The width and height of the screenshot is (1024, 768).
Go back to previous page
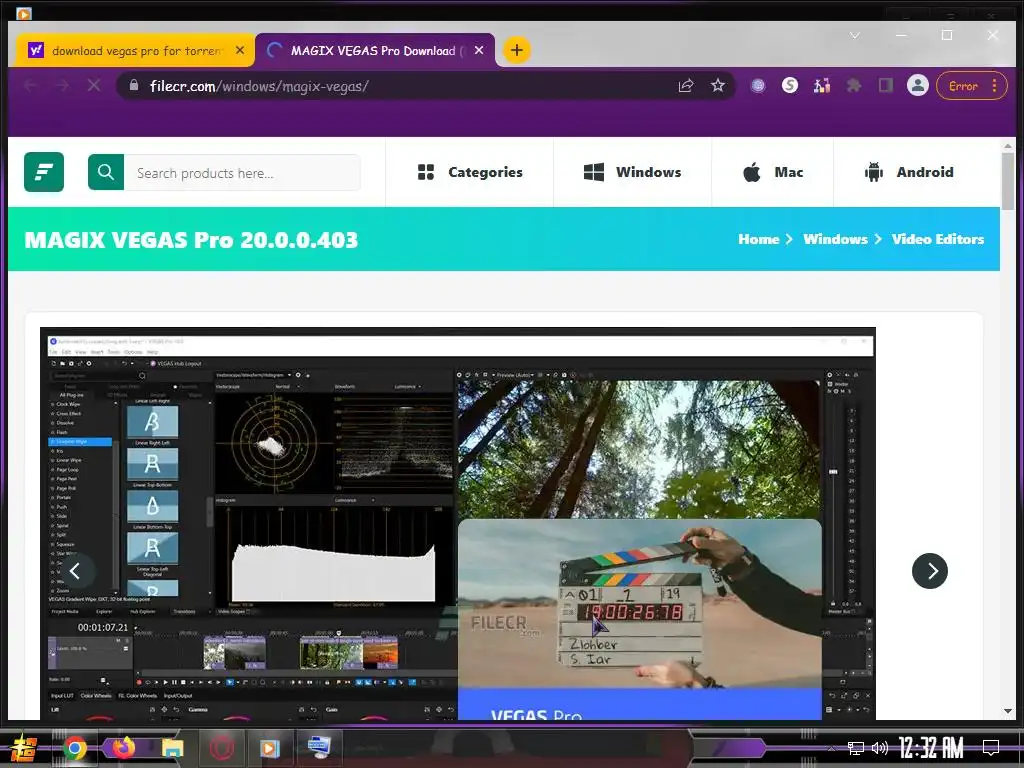click(x=30, y=86)
